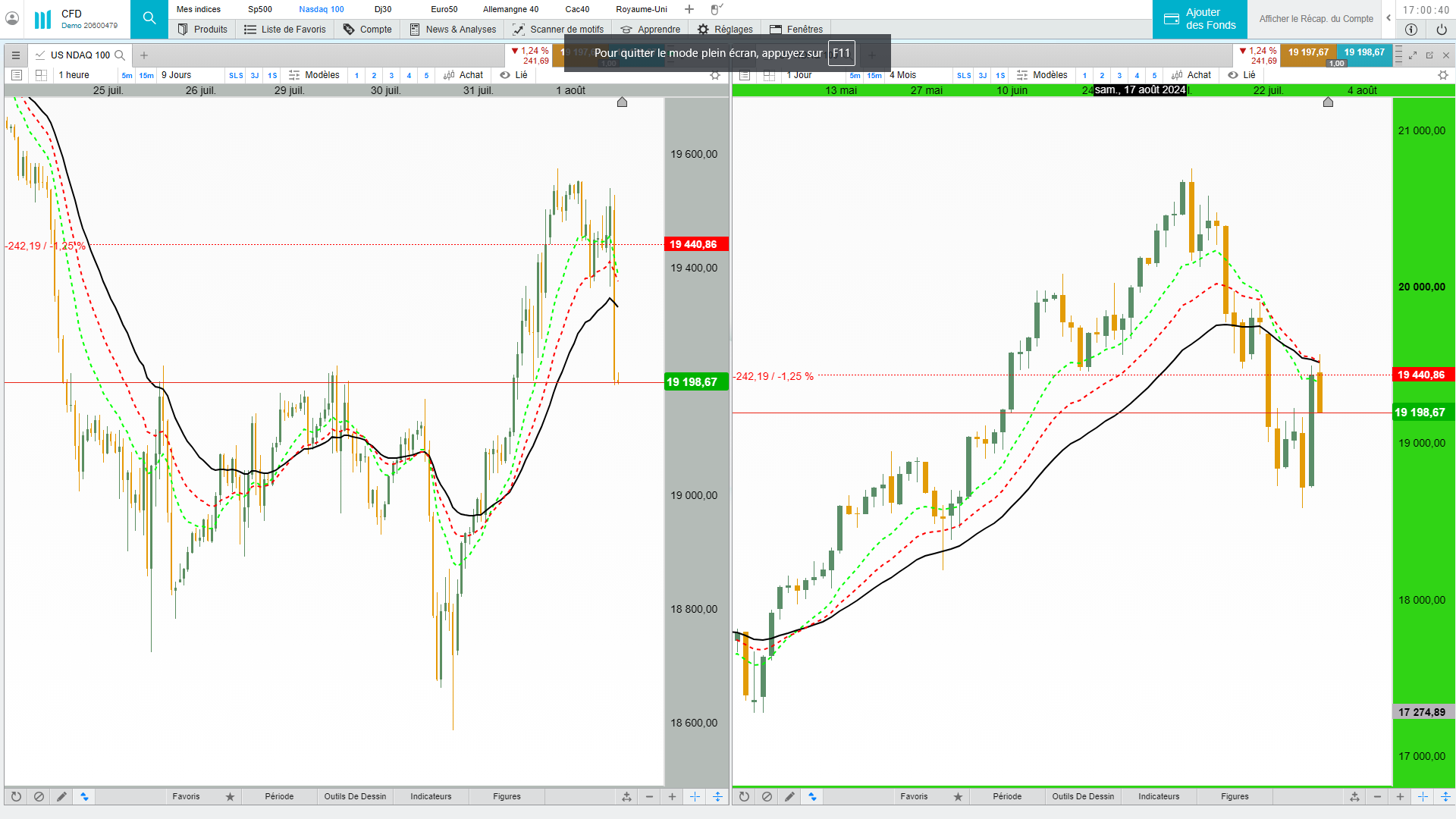The height and width of the screenshot is (819, 1456).
Task: Toggle the Lié eye option in right chart
Action: pyautogui.click(x=1241, y=75)
